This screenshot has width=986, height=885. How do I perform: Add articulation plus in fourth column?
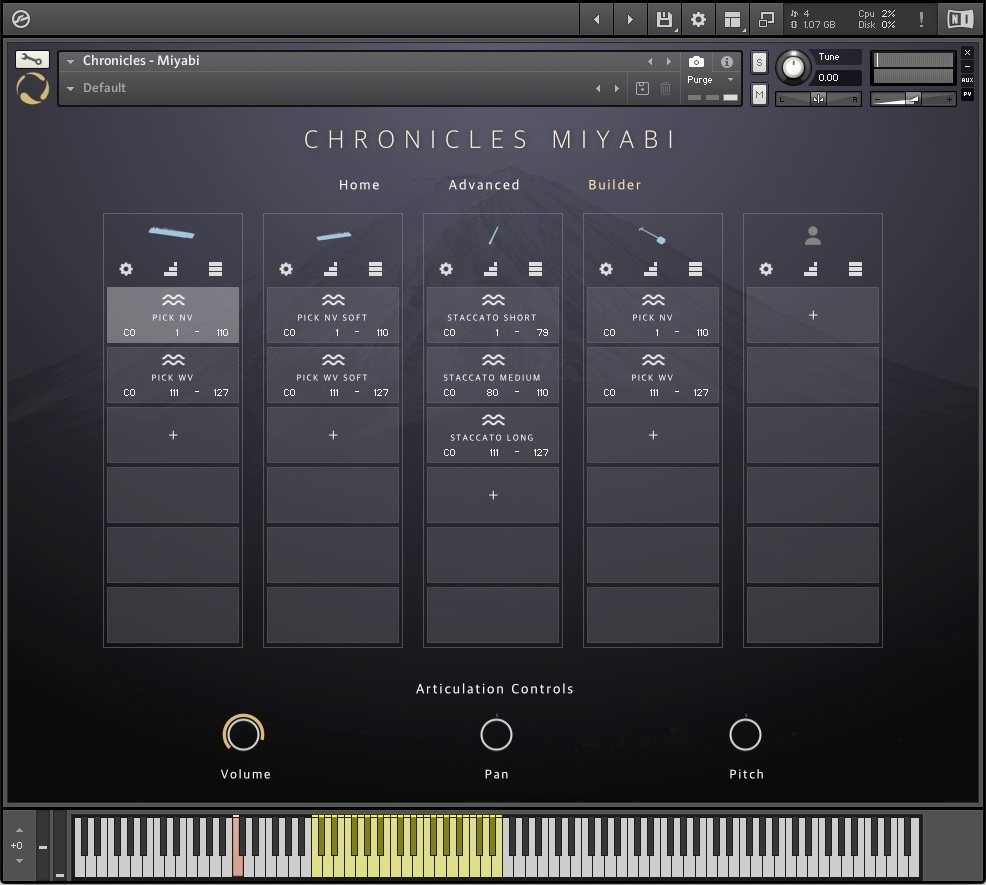653,435
